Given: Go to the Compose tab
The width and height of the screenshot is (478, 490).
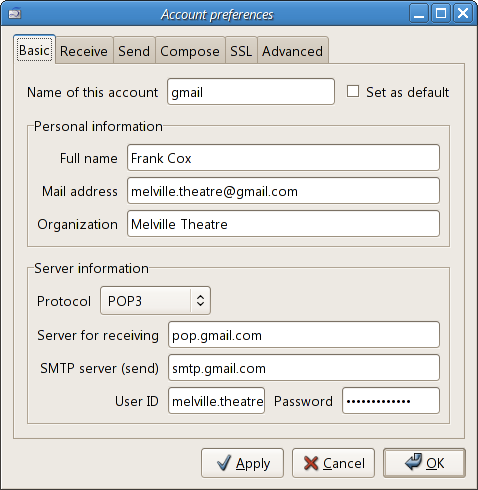Looking at the screenshot, I should [190, 51].
